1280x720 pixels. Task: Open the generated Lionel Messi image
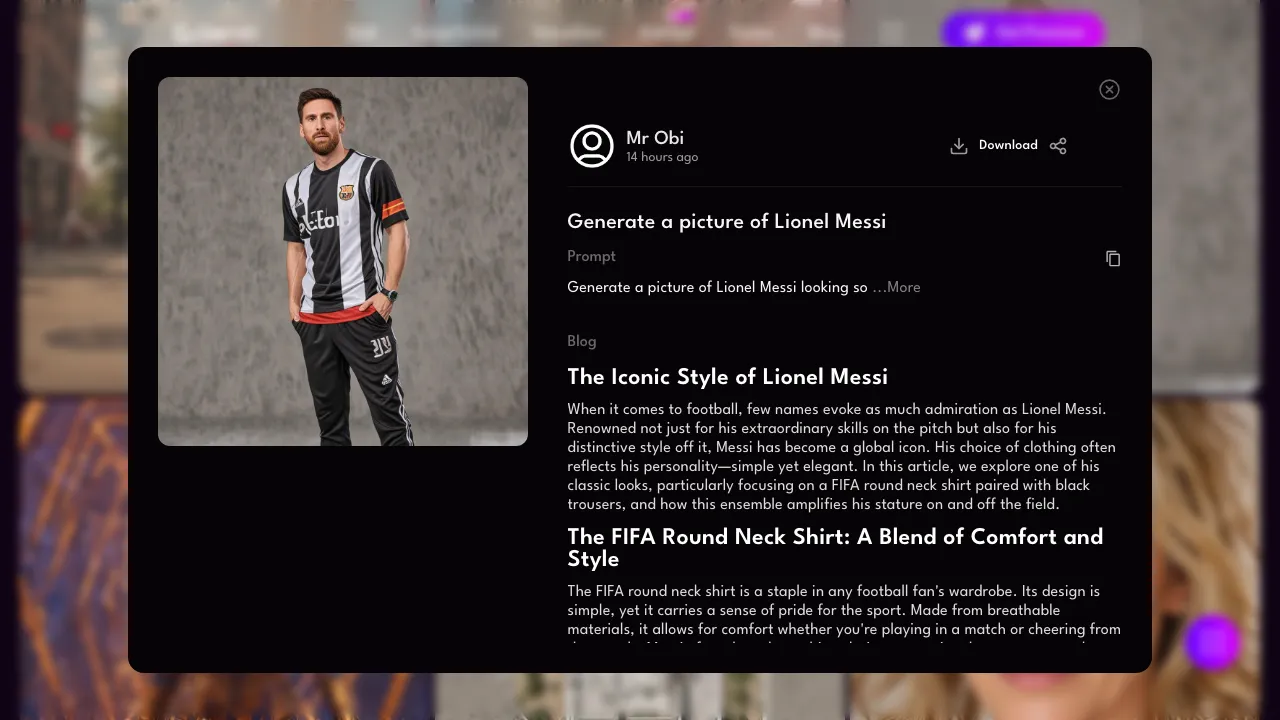343,261
